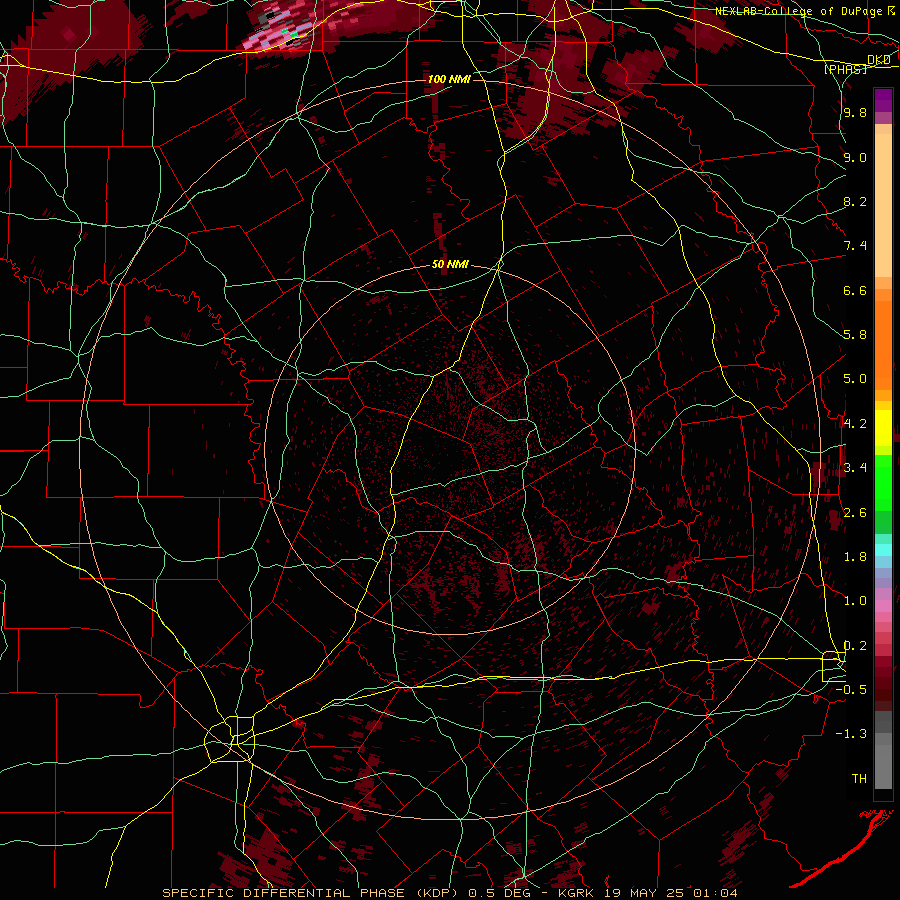Click the -0.5 scale value
Viewport: 900px width, 900px height.
[x=851, y=690]
